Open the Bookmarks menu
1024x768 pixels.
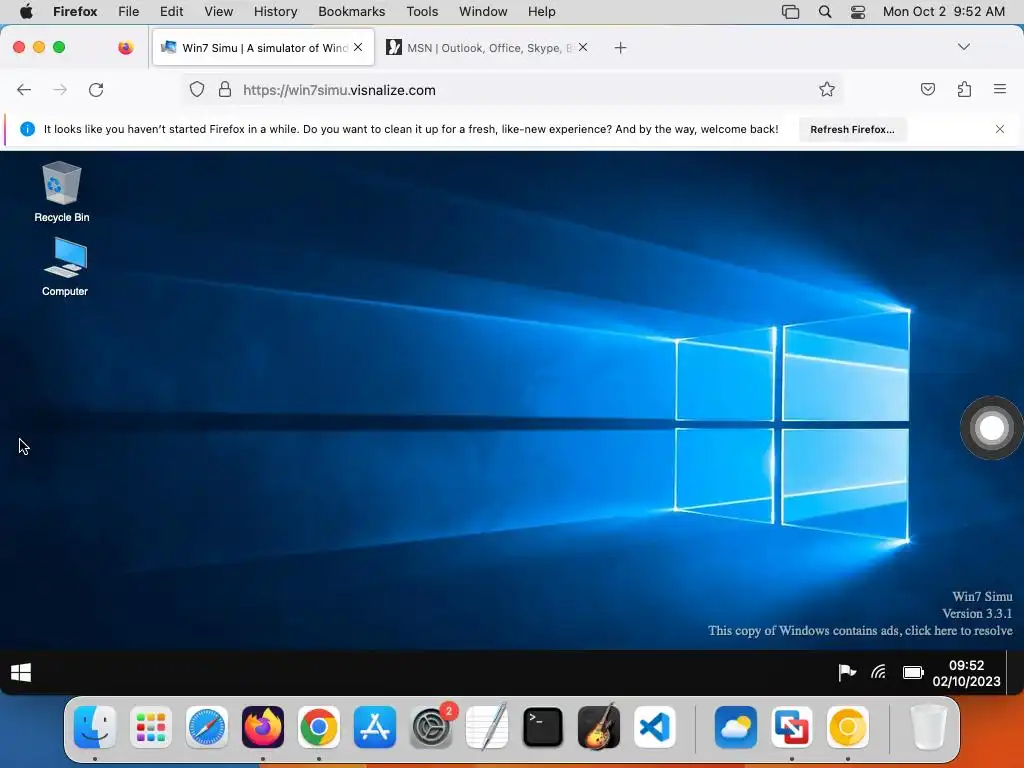point(351,12)
